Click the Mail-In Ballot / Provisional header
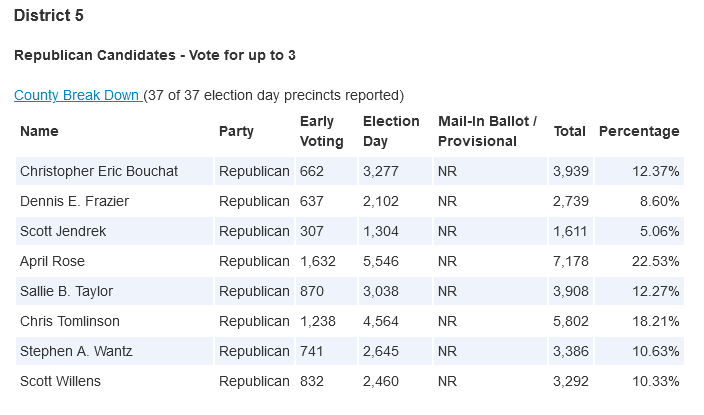This screenshot has width=704, height=415. [487, 131]
